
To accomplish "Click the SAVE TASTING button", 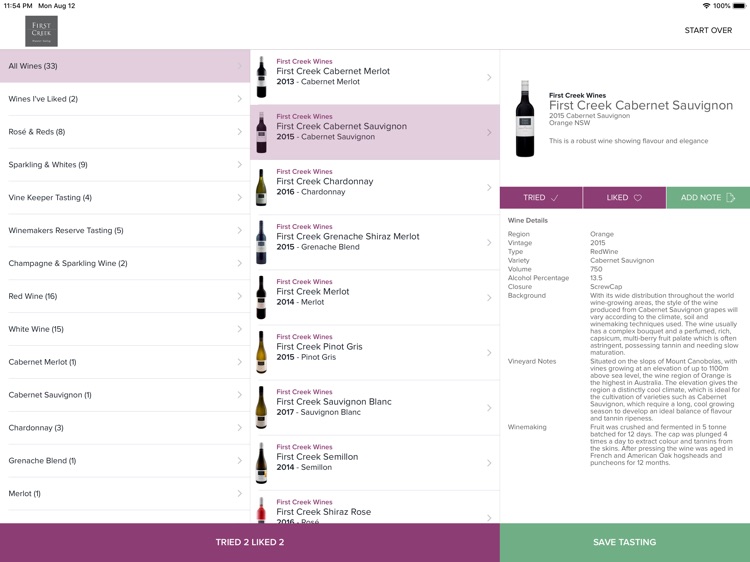I will pyautogui.click(x=625, y=542).
